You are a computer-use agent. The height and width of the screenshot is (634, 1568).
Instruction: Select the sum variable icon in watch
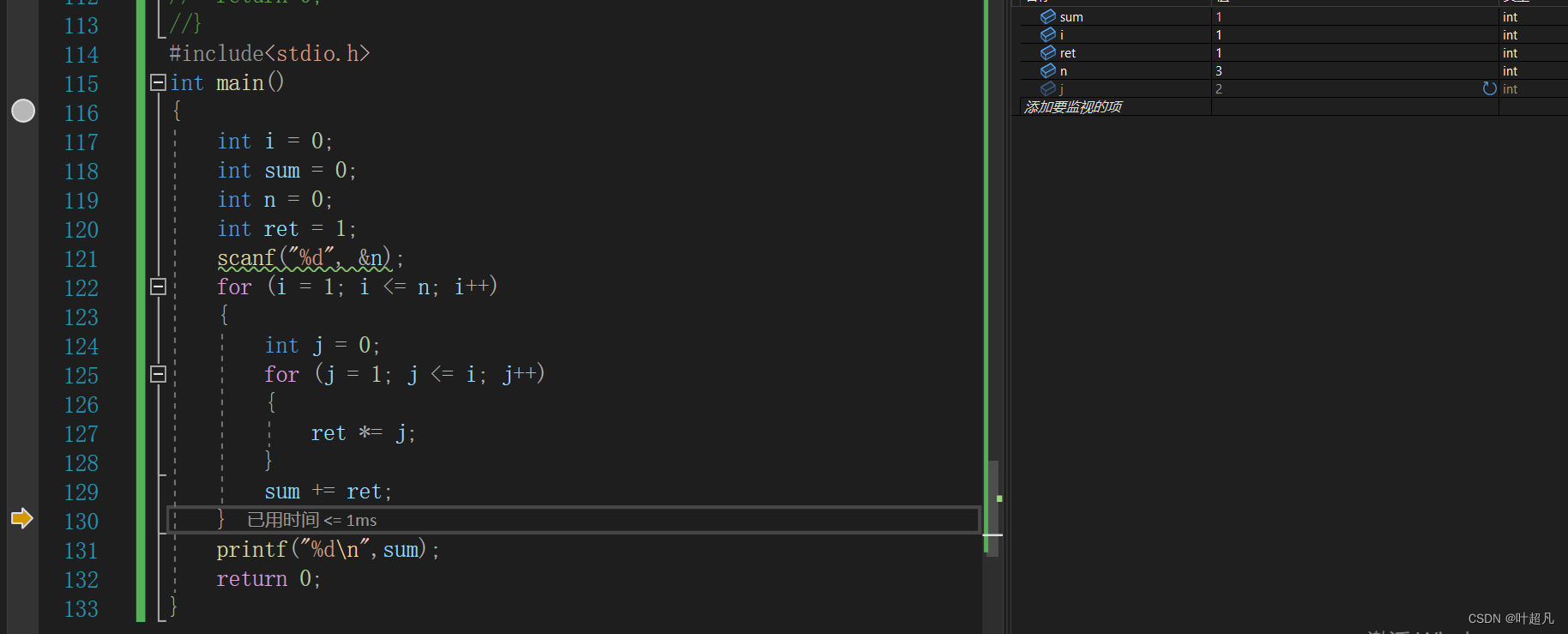tap(1048, 17)
